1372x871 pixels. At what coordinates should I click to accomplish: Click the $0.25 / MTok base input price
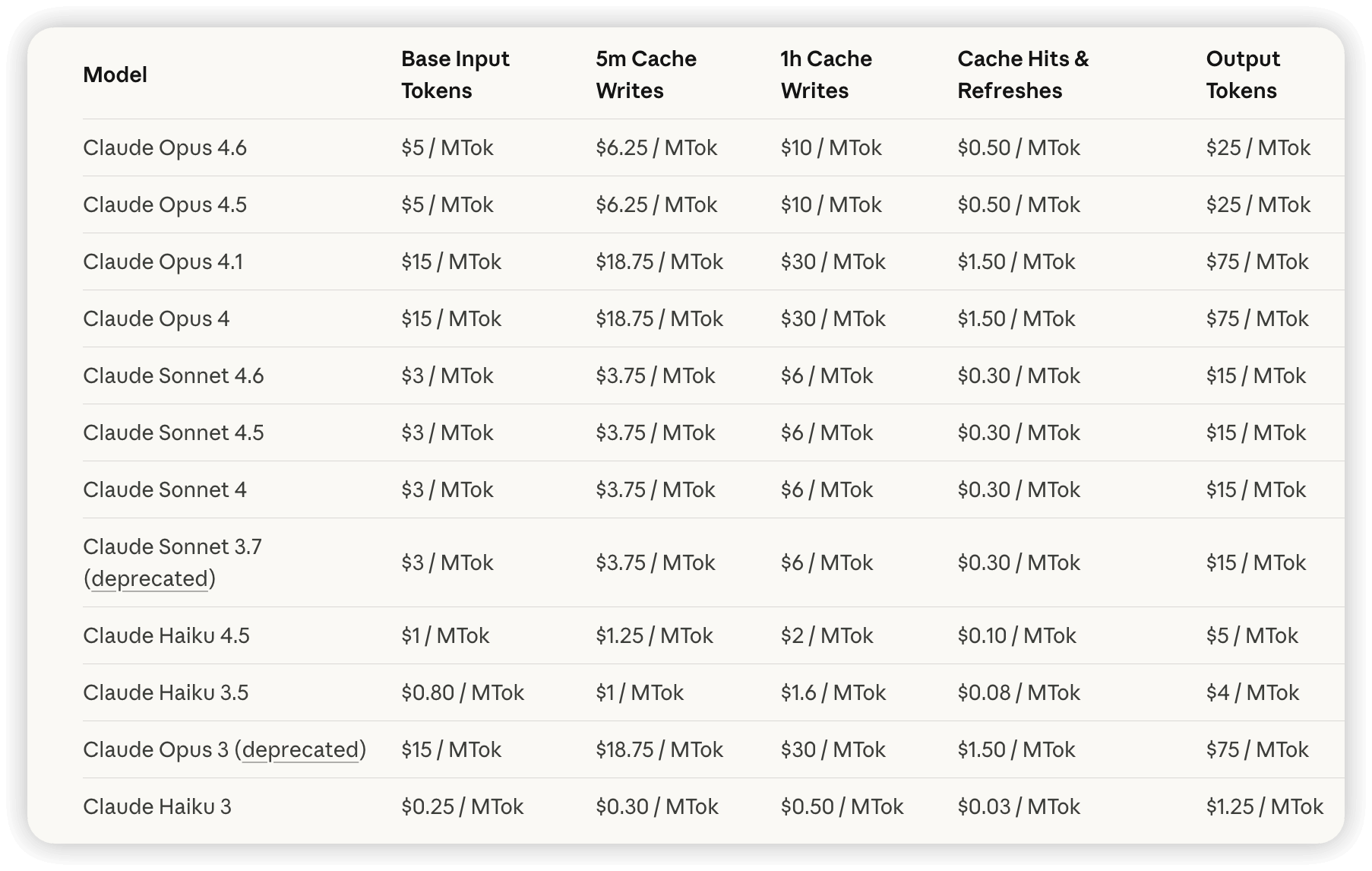(x=462, y=806)
